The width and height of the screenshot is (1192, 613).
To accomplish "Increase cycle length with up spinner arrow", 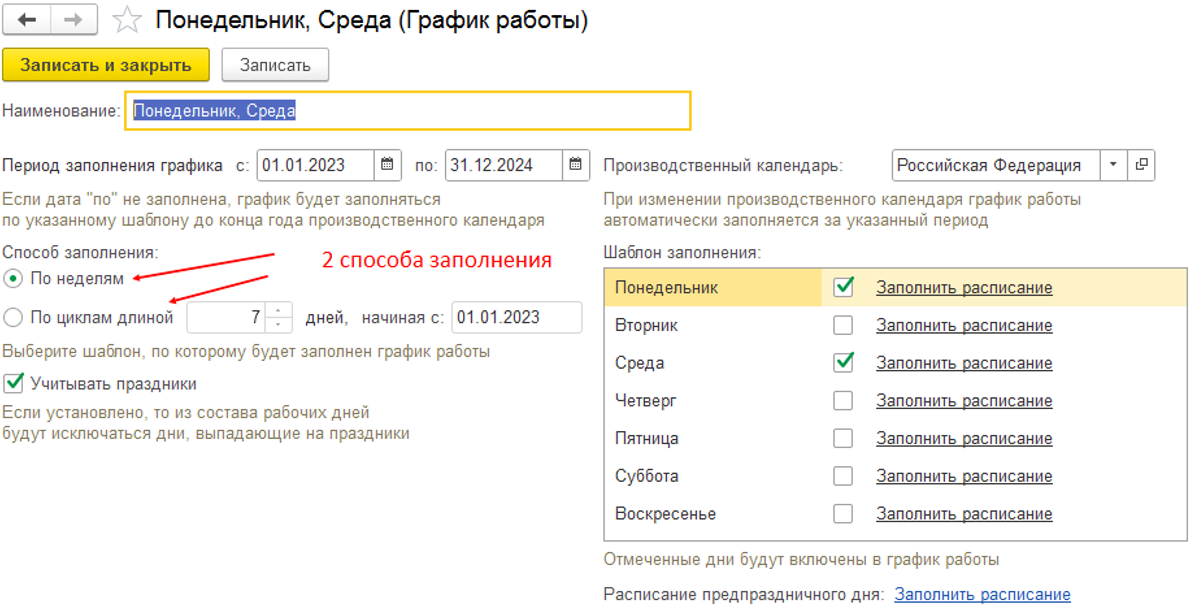I will pyautogui.click(x=279, y=311).
